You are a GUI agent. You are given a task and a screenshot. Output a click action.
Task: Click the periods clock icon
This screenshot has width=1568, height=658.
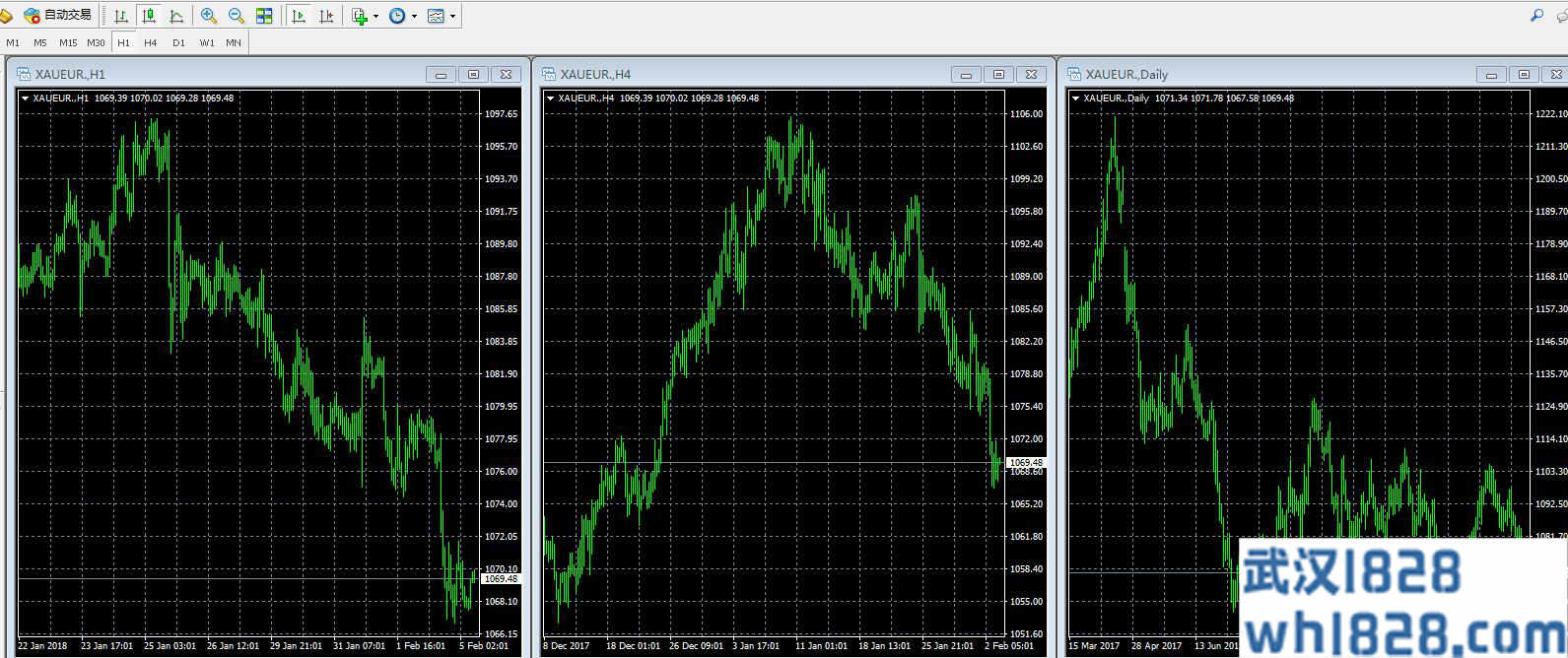397,16
